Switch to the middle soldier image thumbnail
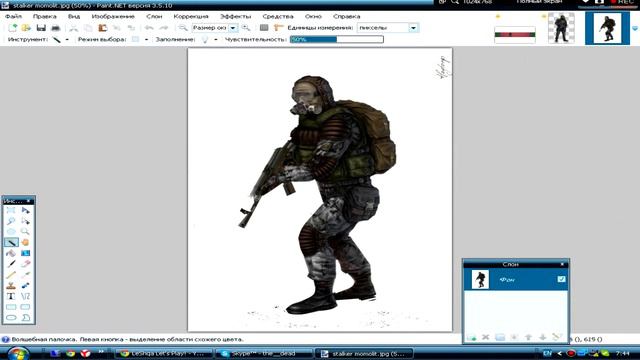This screenshot has height=360, width=640. [x=561, y=28]
